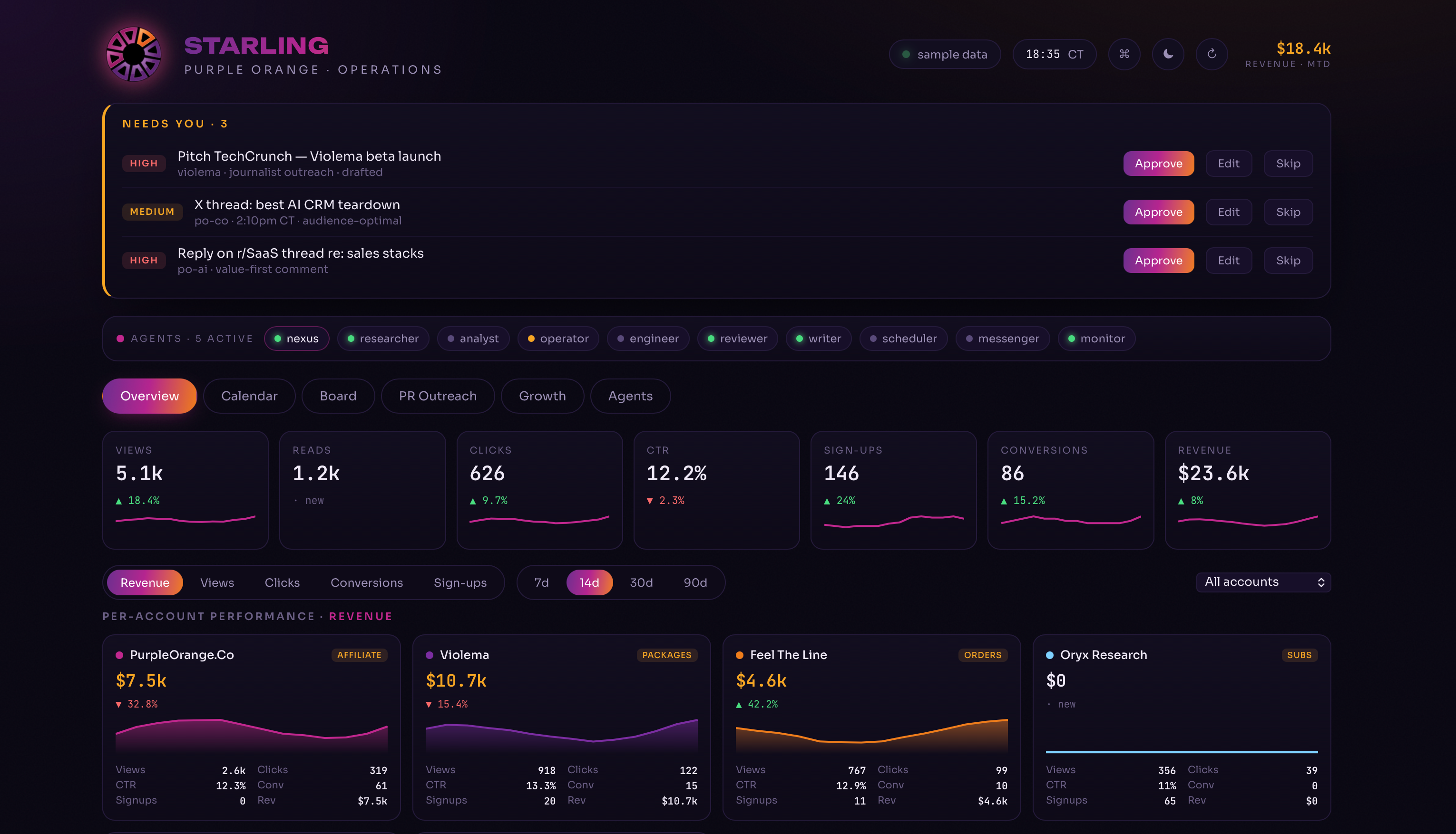Click the Views metric card
Image resolution: width=1456 pixels, height=834 pixels.
[185, 490]
